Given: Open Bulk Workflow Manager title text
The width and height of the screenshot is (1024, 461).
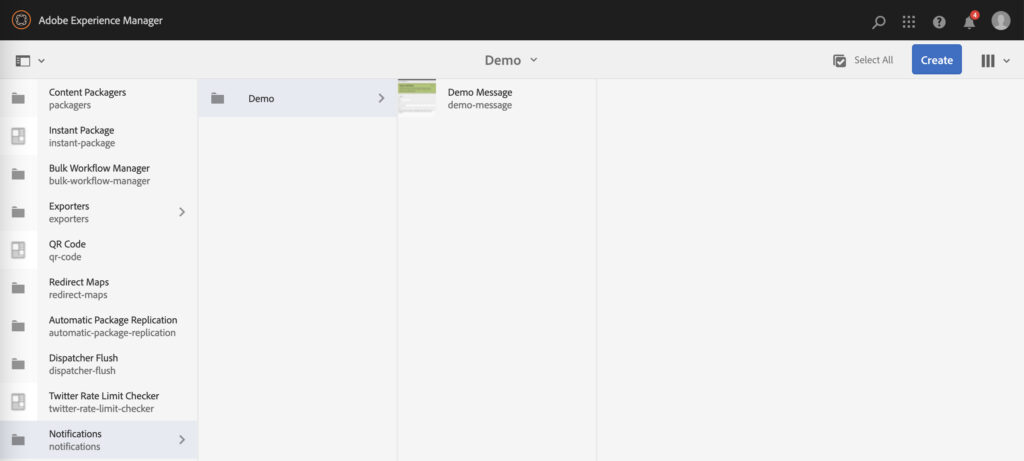Looking at the screenshot, I should 99,168.
